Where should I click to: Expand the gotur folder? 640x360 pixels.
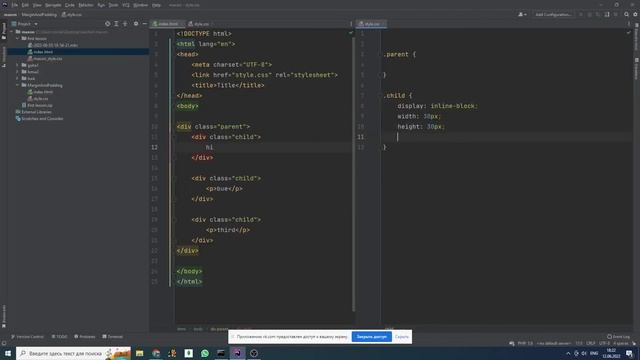[18, 65]
